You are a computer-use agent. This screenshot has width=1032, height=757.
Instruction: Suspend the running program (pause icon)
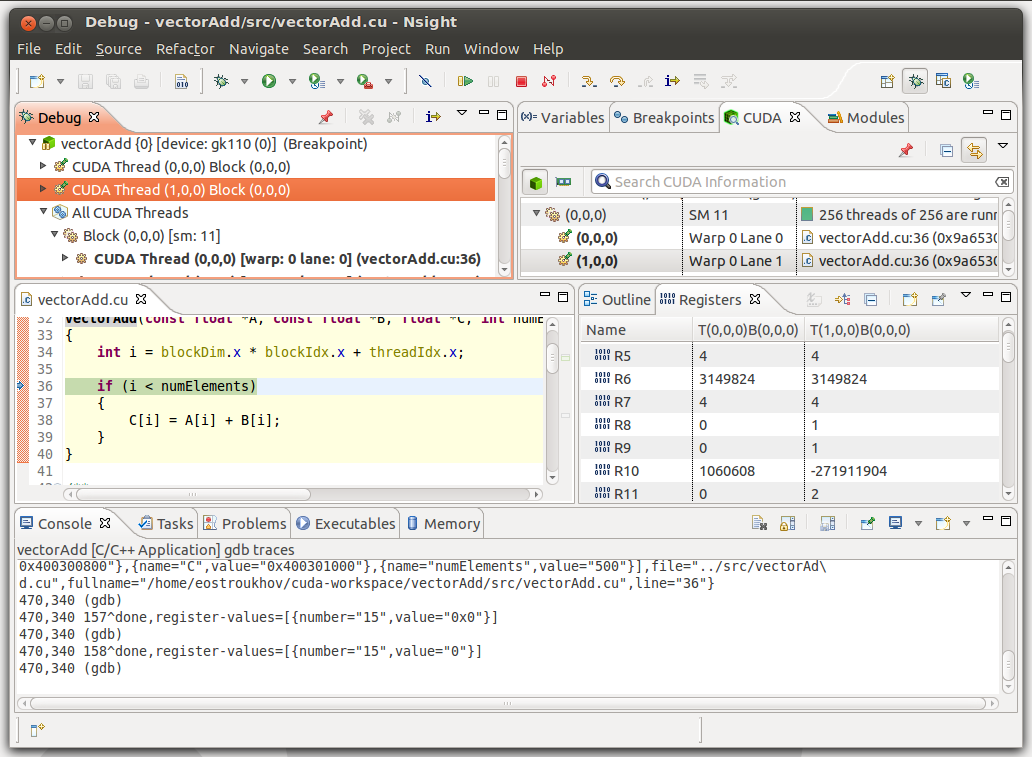click(x=493, y=81)
